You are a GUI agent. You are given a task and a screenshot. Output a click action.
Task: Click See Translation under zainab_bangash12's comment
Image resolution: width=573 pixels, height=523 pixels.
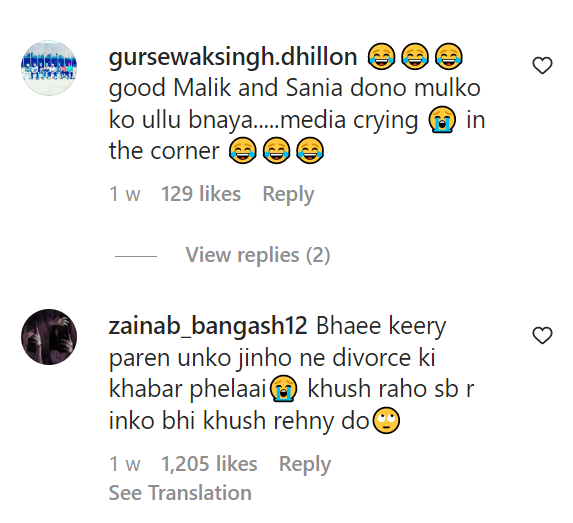tap(180, 493)
